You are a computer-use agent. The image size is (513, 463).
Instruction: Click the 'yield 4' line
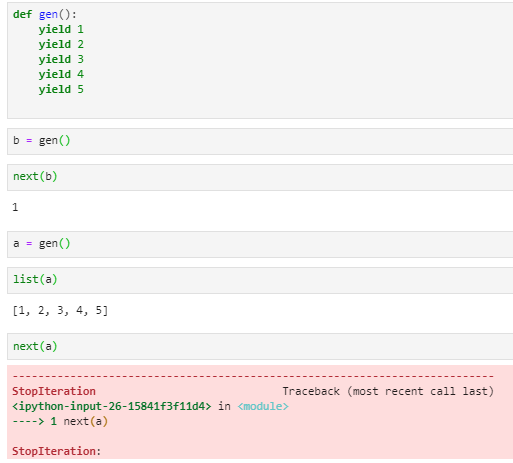[x=61, y=74]
